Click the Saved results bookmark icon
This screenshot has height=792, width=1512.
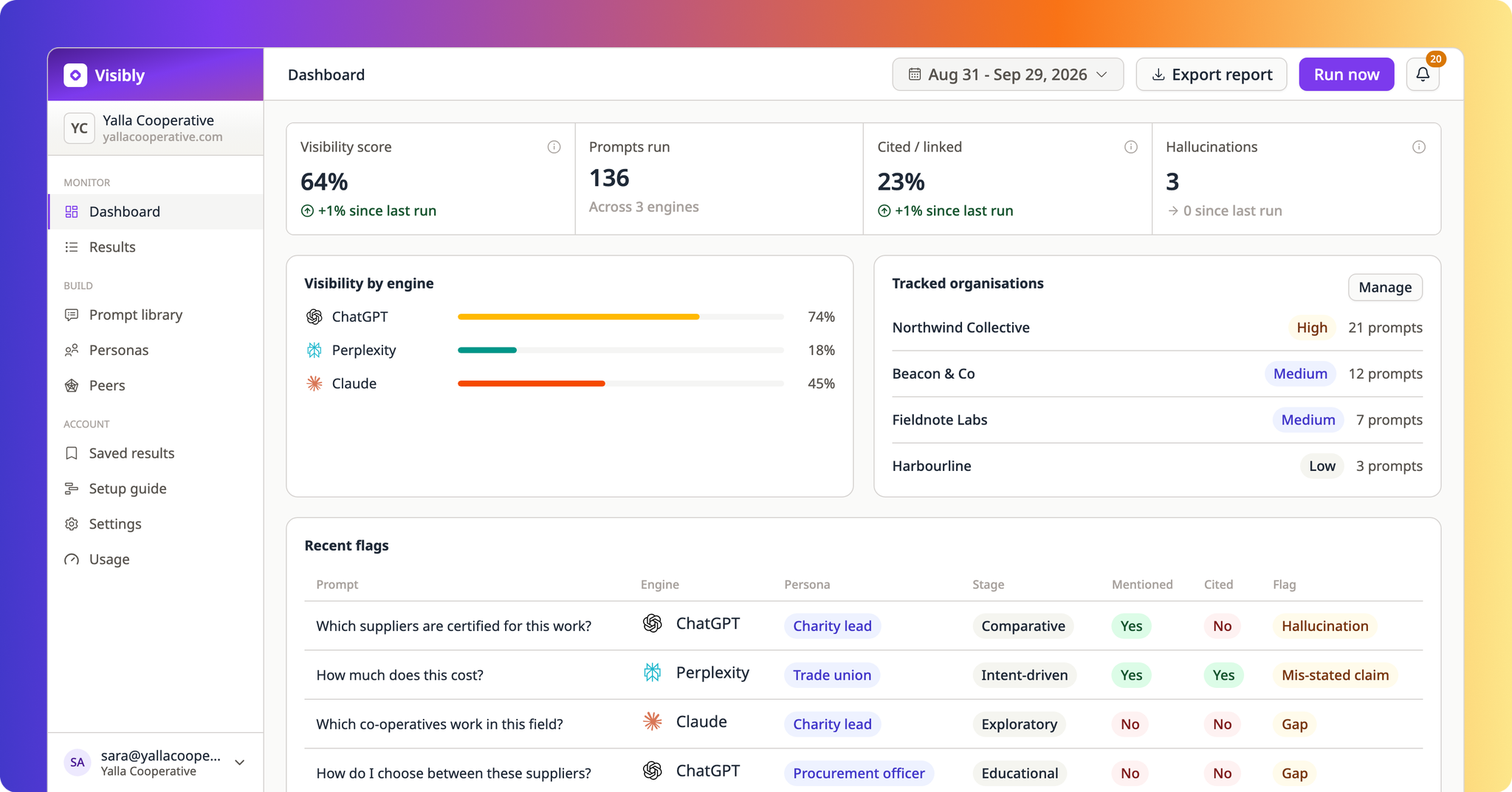[72, 453]
